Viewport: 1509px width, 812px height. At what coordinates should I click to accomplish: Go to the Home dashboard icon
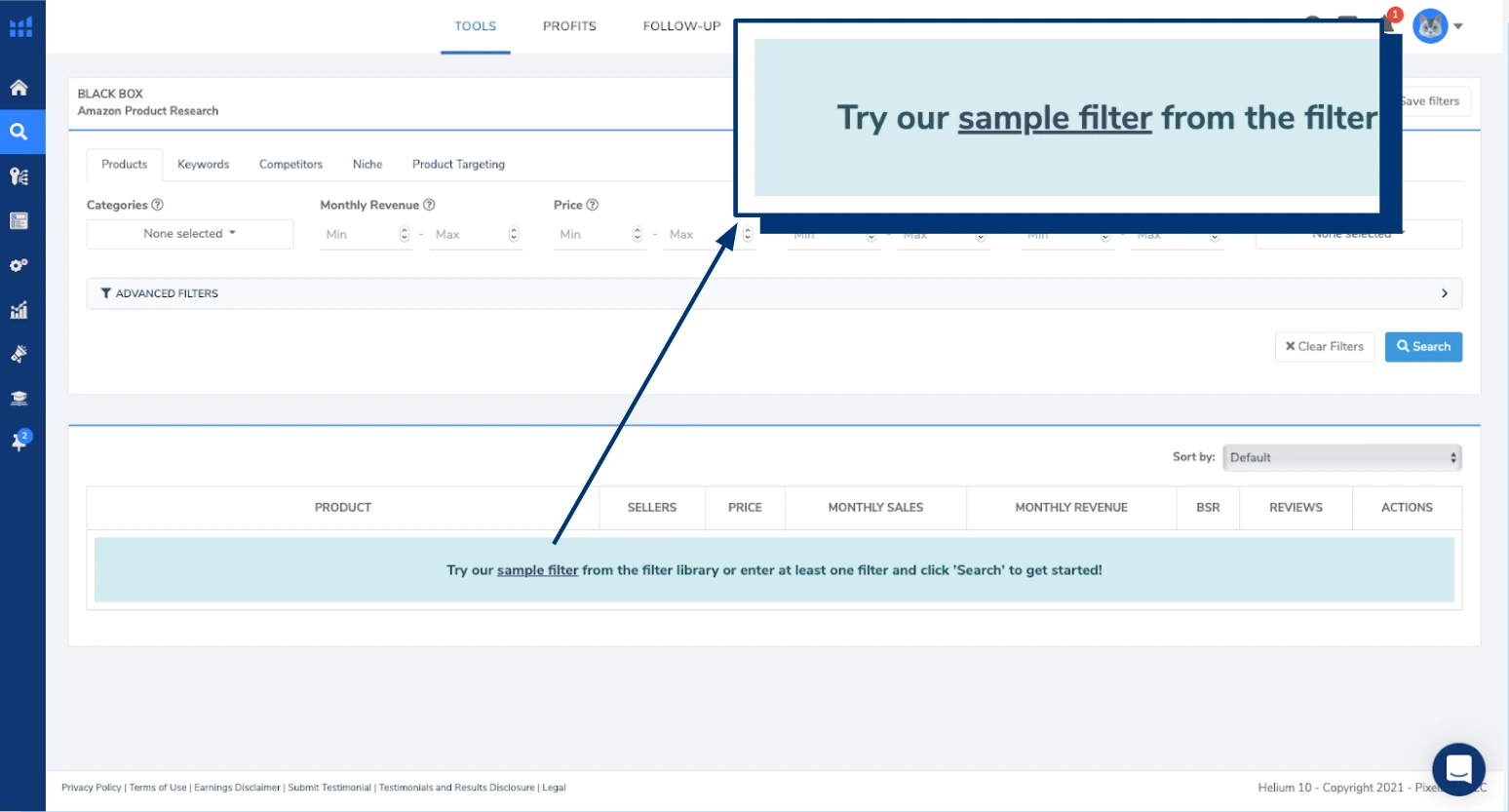[x=19, y=88]
